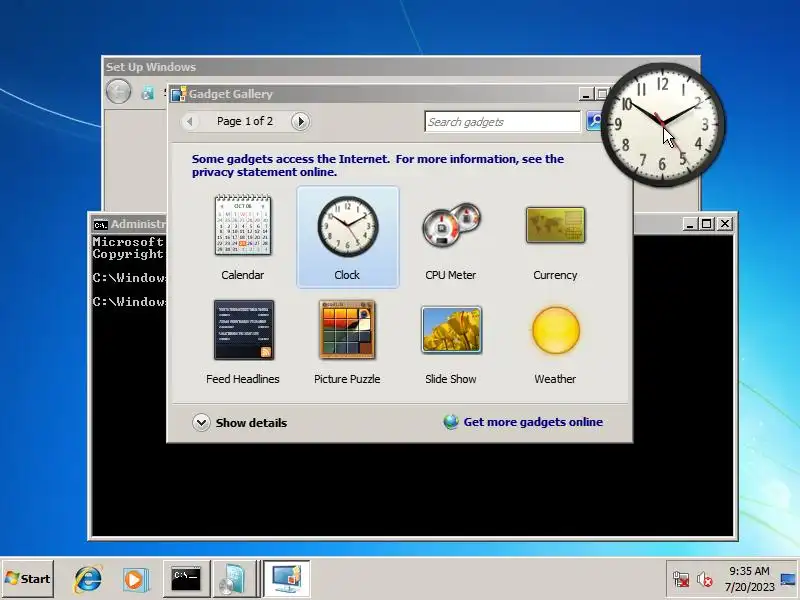Minimize the Gadget Gallery window
Image resolution: width=800 pixels, height=600 pixels.
click(586, 94)
